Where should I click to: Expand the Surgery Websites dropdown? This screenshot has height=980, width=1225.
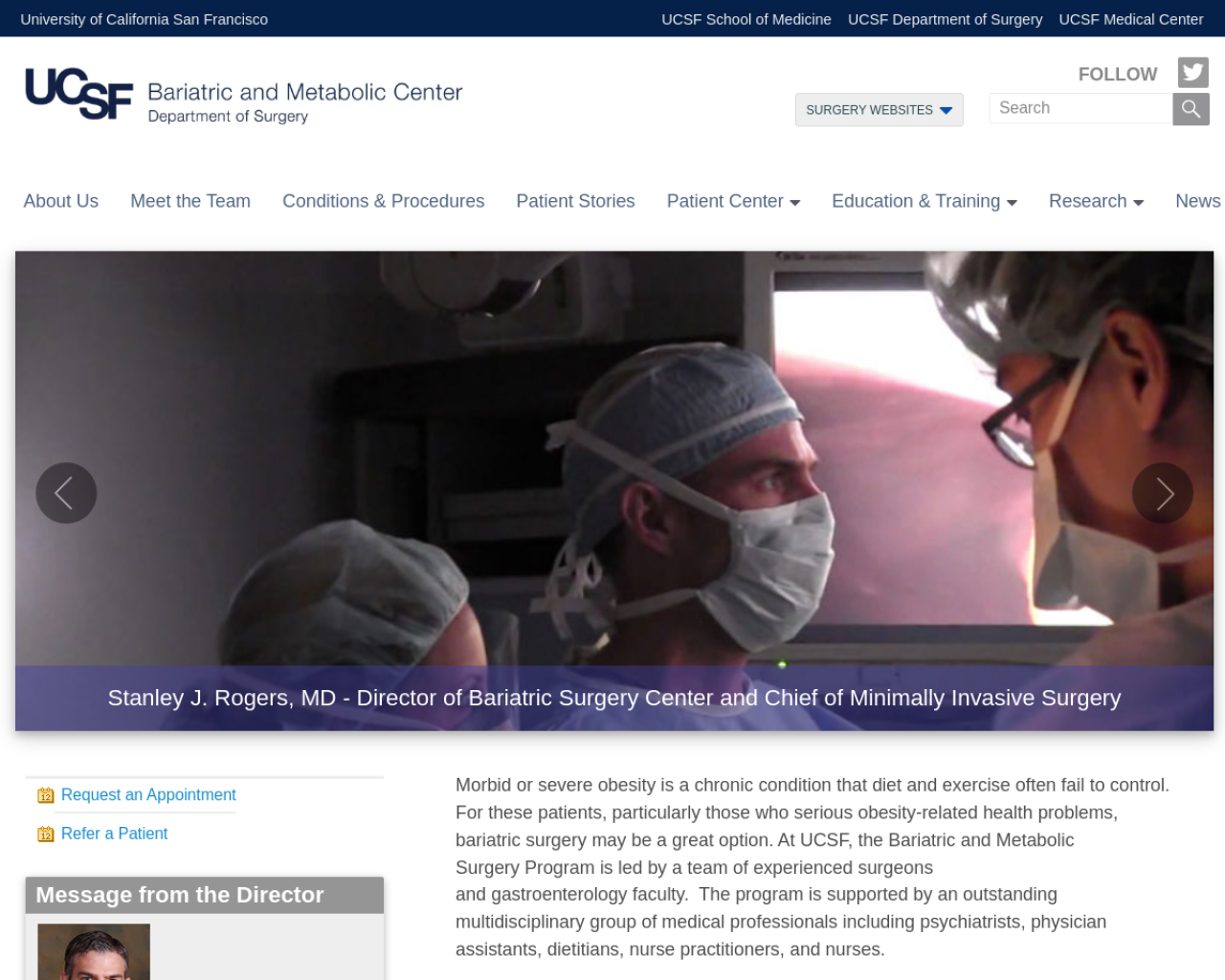(x=879, y=110)
